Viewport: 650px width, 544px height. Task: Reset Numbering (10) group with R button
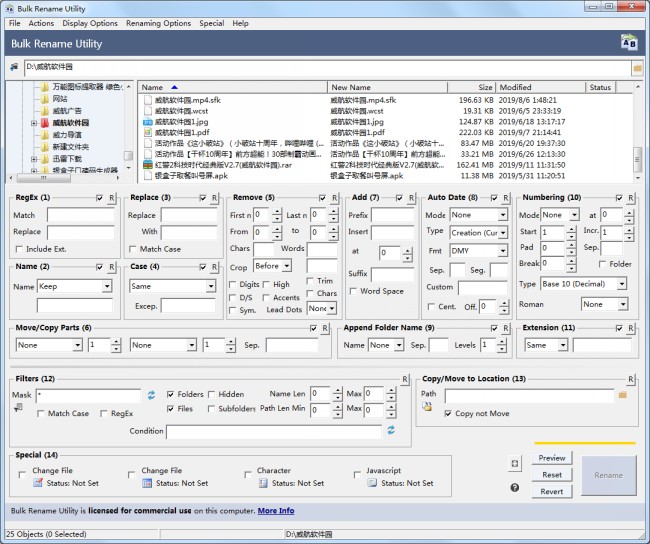coord(631,198)
